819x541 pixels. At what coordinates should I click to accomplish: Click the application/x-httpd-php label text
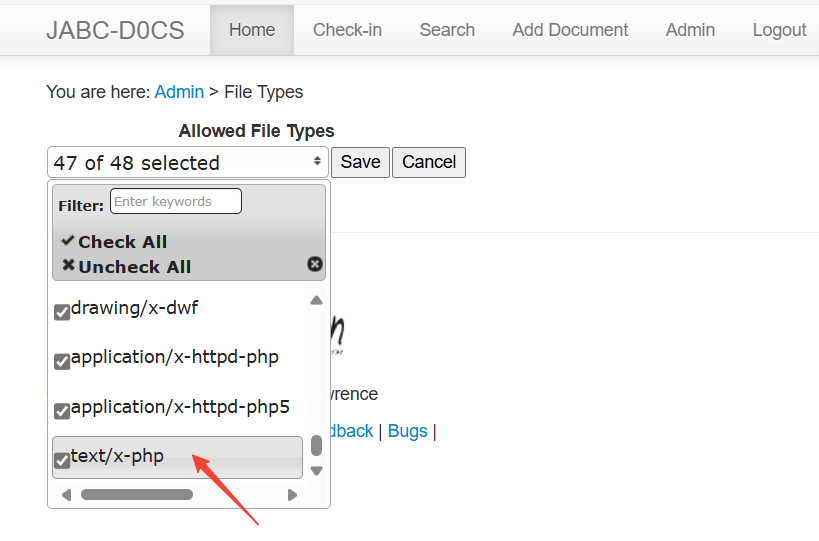(175, 357)
